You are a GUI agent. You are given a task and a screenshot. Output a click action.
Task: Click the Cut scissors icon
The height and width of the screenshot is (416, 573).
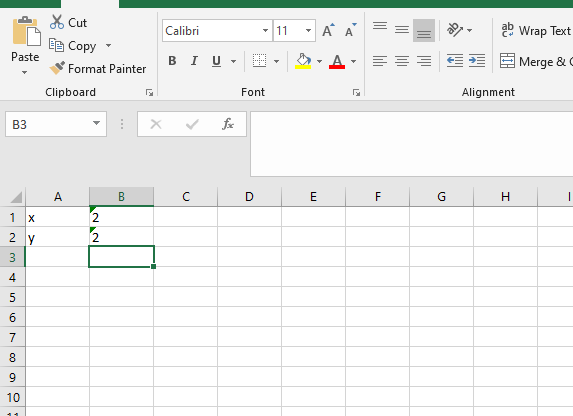(x=57, y=22)
